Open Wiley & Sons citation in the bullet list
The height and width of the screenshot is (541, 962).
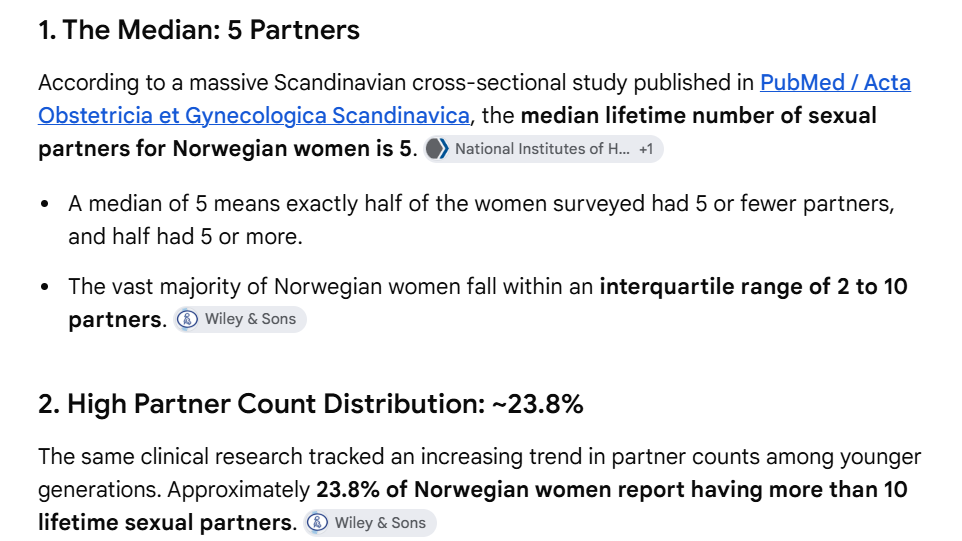(240, 320)
